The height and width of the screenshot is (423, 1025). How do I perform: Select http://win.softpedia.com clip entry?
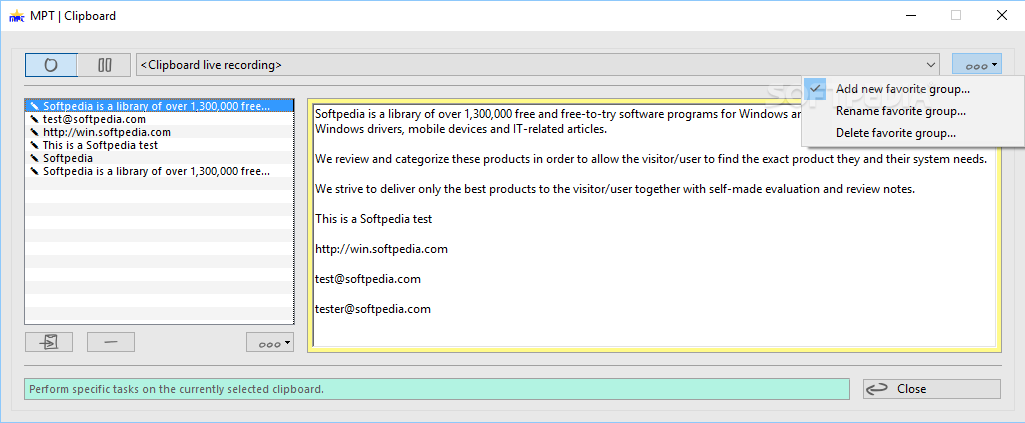pyautogui.click(x=160, y=132)
